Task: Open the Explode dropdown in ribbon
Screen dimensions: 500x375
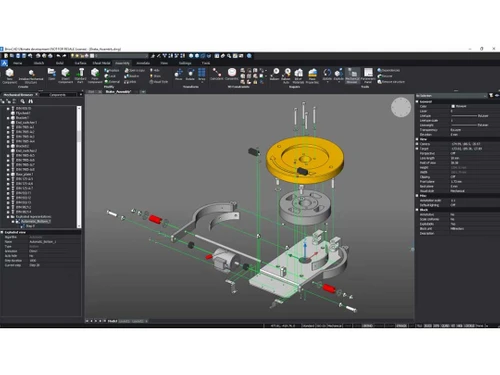Action: pyautogui.click(x=339, y=82)
